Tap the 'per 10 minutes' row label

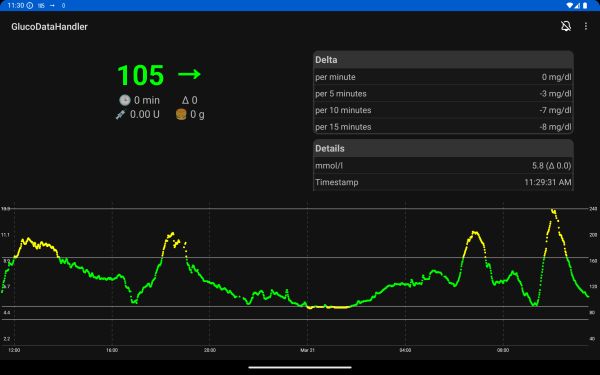[343, 110]
